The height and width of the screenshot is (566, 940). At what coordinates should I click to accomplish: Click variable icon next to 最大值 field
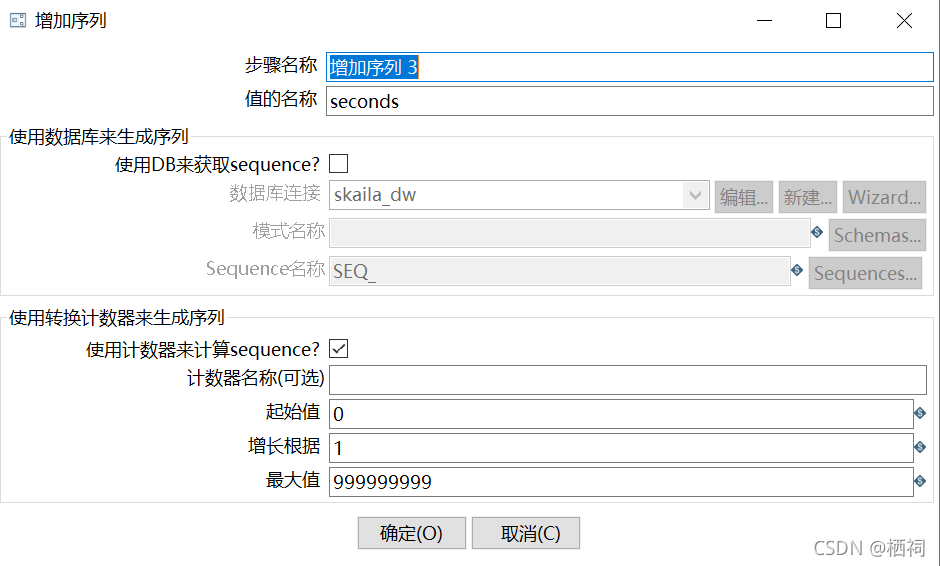(x=920, y=481)
